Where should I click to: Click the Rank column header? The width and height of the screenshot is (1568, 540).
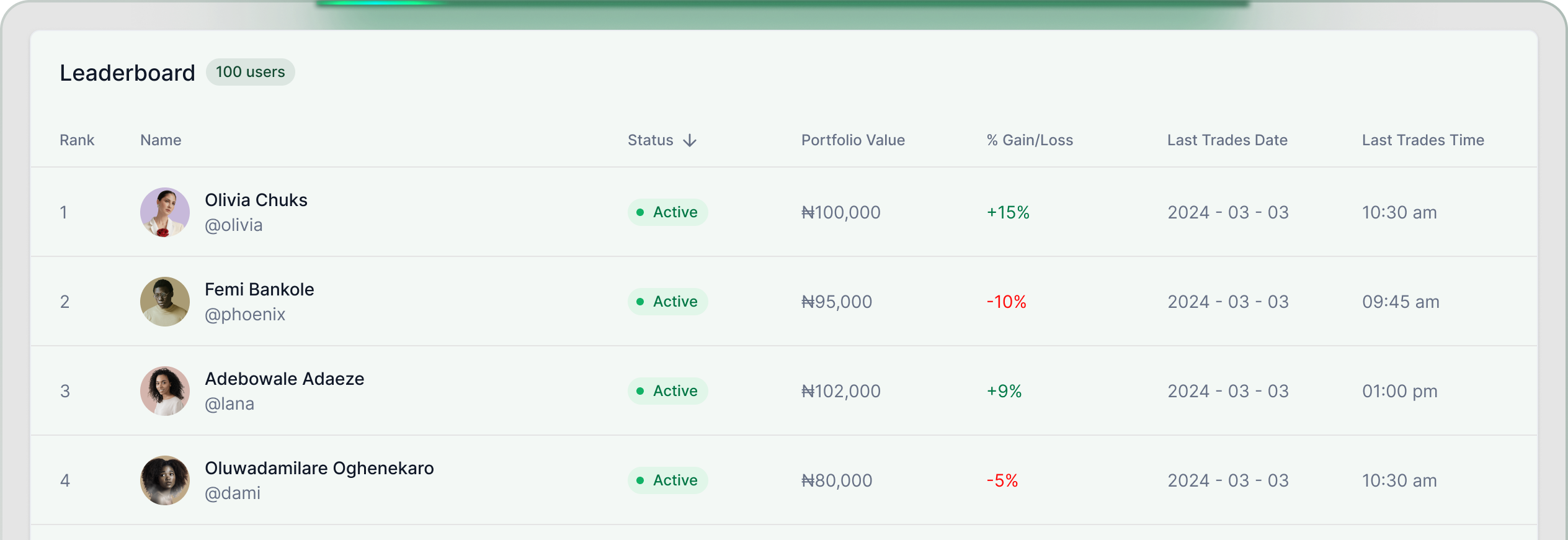(77, 140)
